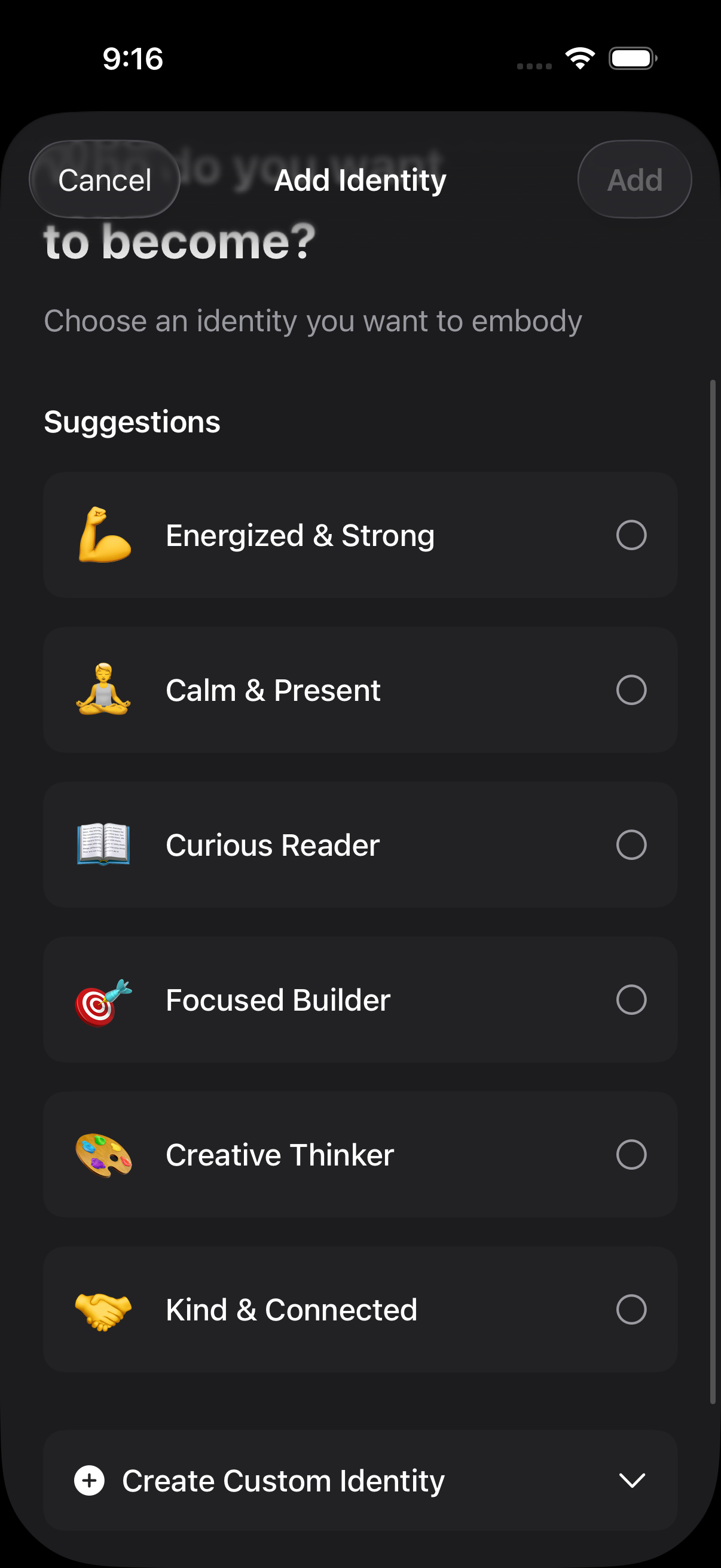
Task: Tap the handshake emoji icon
Action: coord(103,1309)
